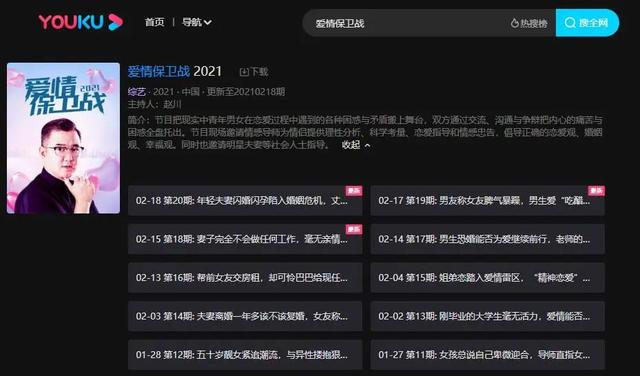Viewport: 640px width, 376px height.
Task: Click the 搜全网 search button
Action: pyautogui.click(x=587, y=23)
